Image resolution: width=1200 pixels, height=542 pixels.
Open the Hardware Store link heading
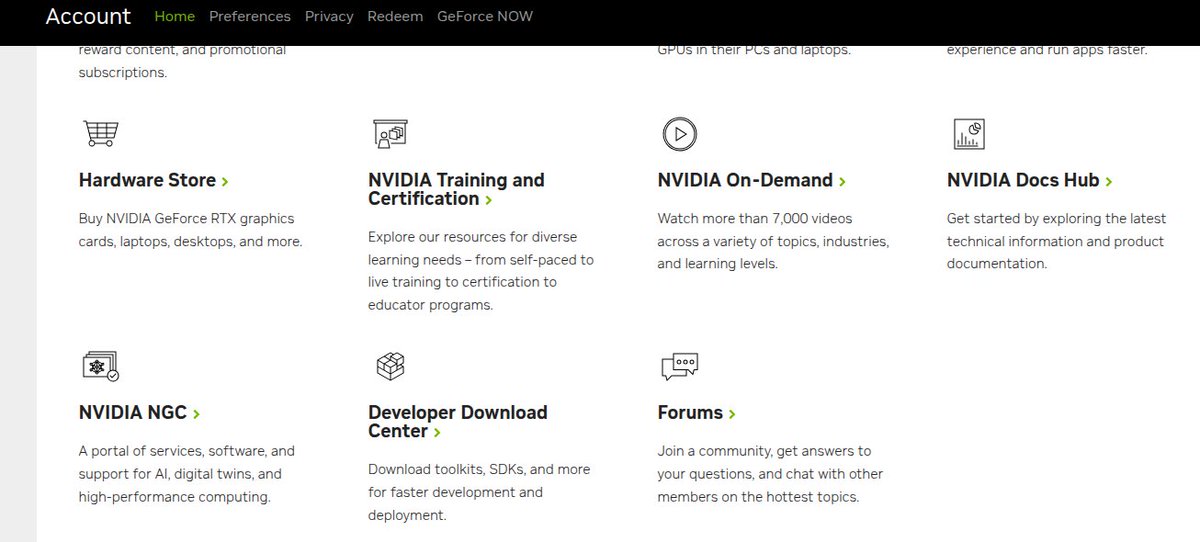pyautogui.click(x=154, y=180)
